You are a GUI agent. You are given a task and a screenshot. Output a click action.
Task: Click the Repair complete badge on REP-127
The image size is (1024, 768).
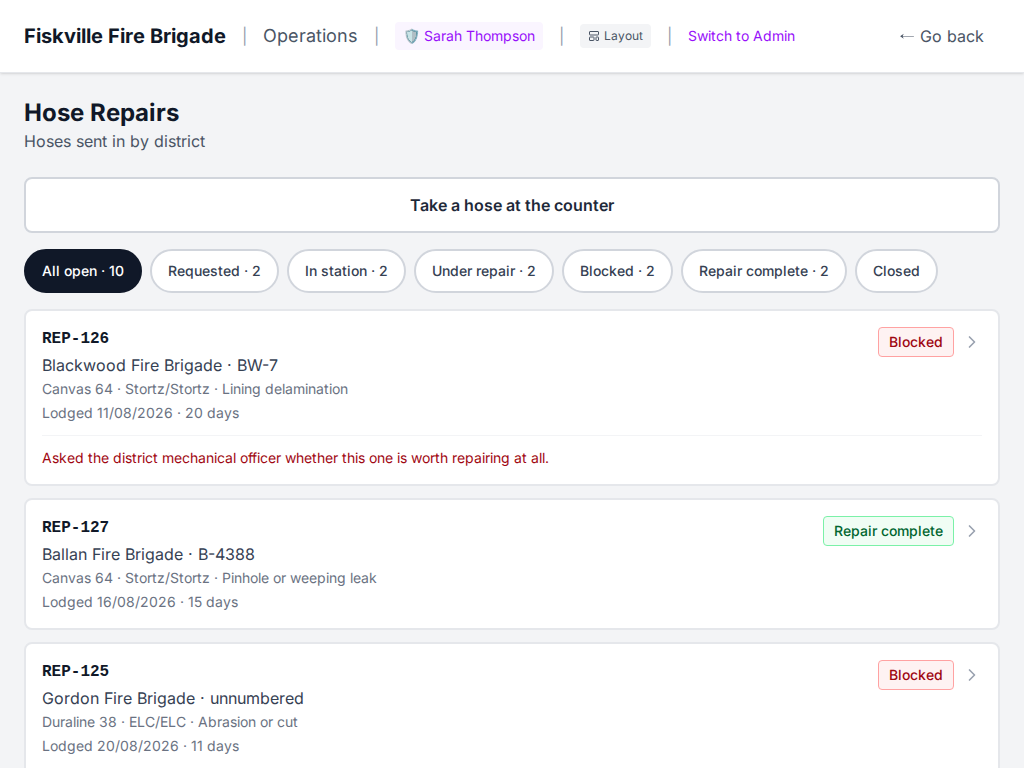click(888, 531)
